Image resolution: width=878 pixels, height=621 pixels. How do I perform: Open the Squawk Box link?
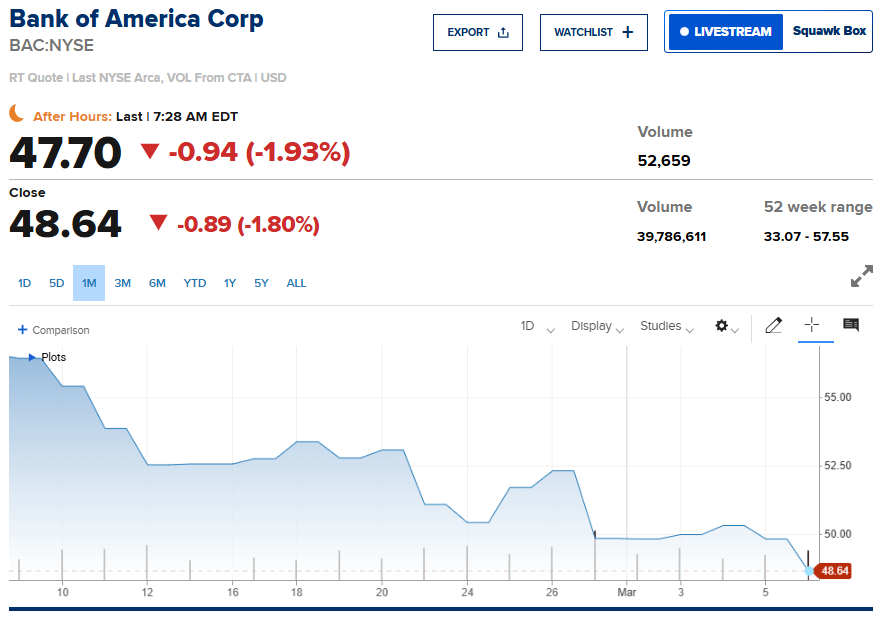point(829,32)
